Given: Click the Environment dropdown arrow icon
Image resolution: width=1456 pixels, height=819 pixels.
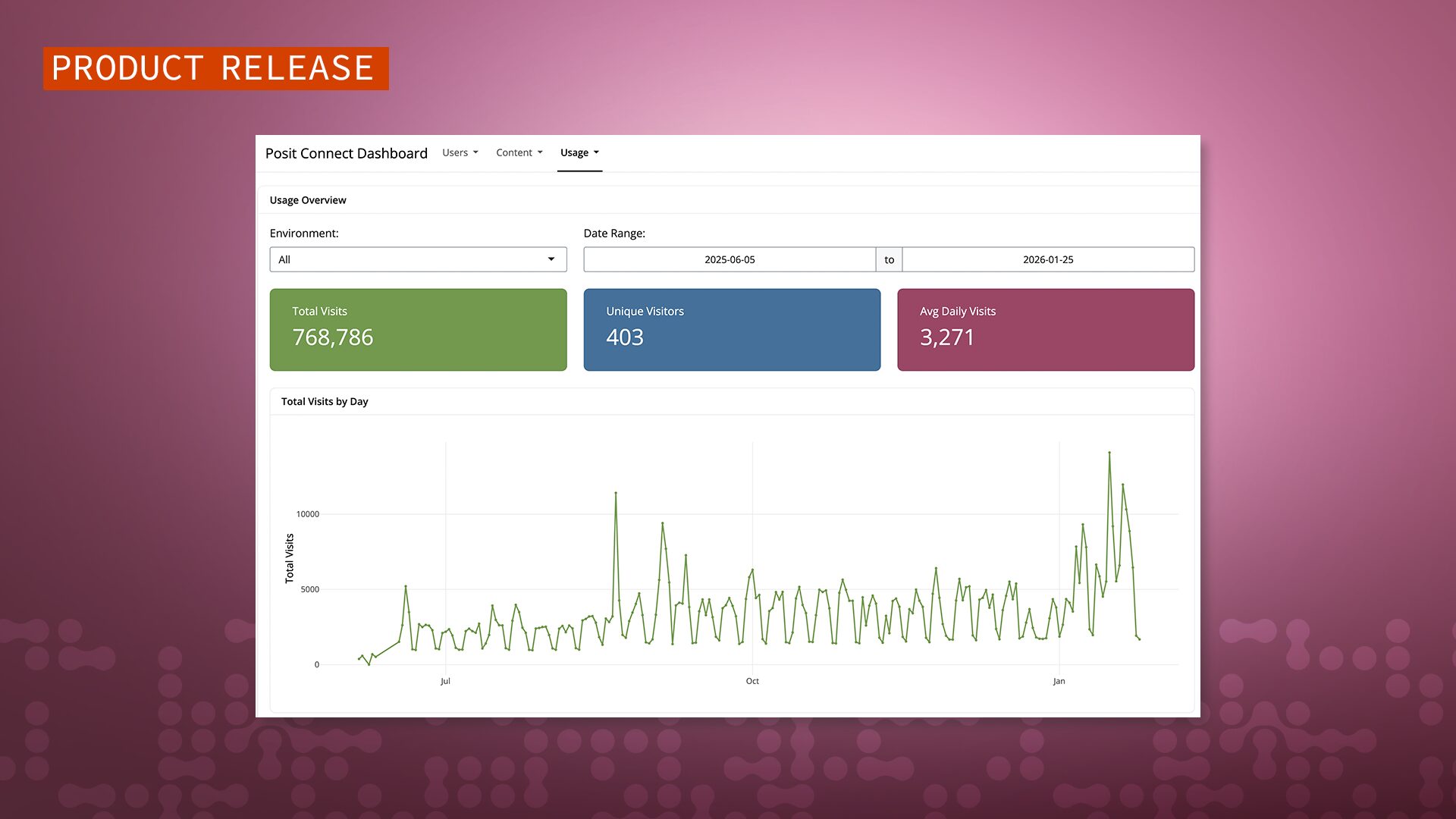Looking at the screenshot, I should [x=551, y=259].
